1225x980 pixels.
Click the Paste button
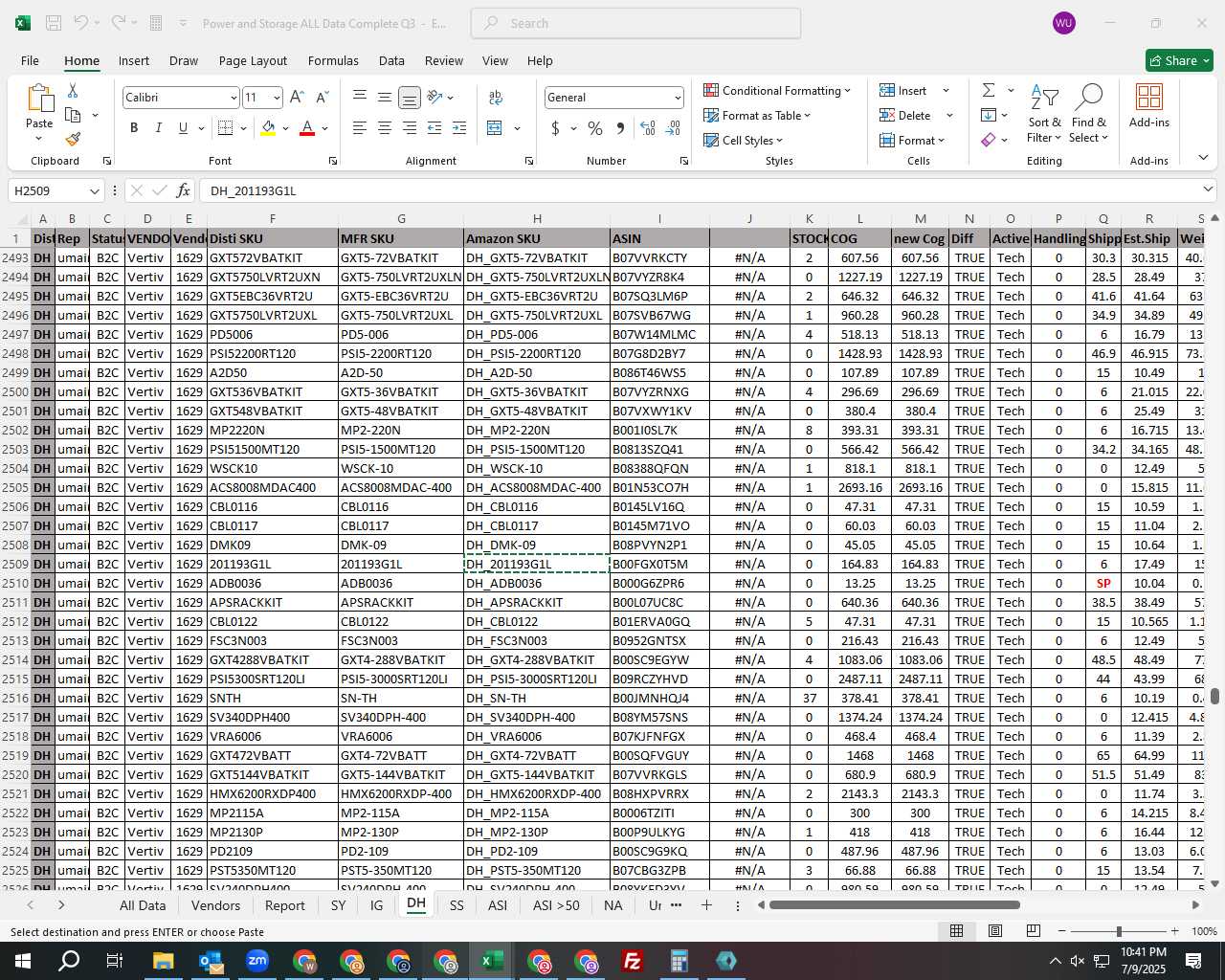(39, 113)
